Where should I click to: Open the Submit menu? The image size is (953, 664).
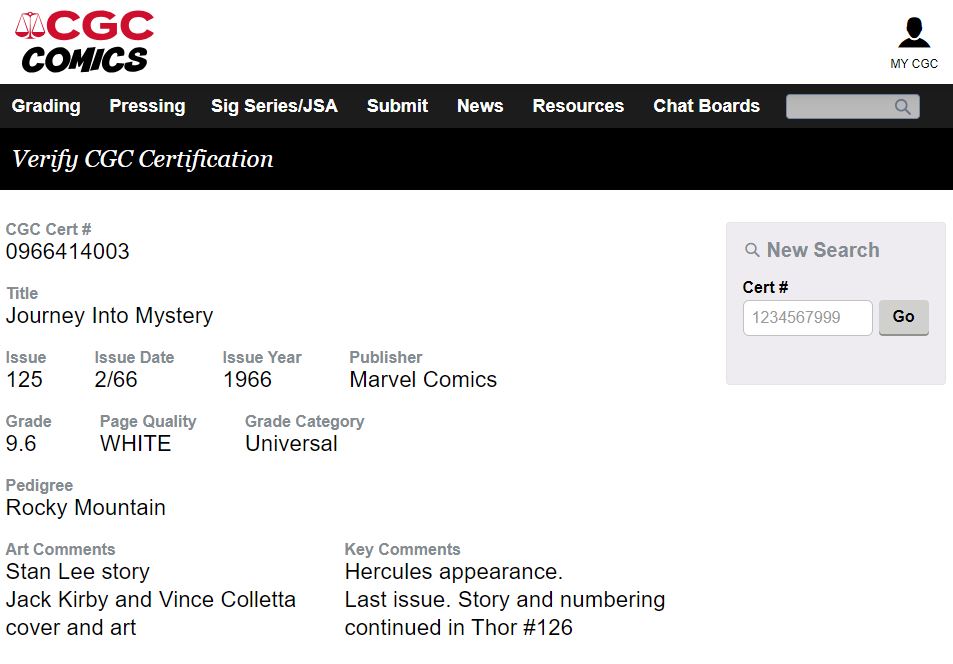(x=397, y=106)
